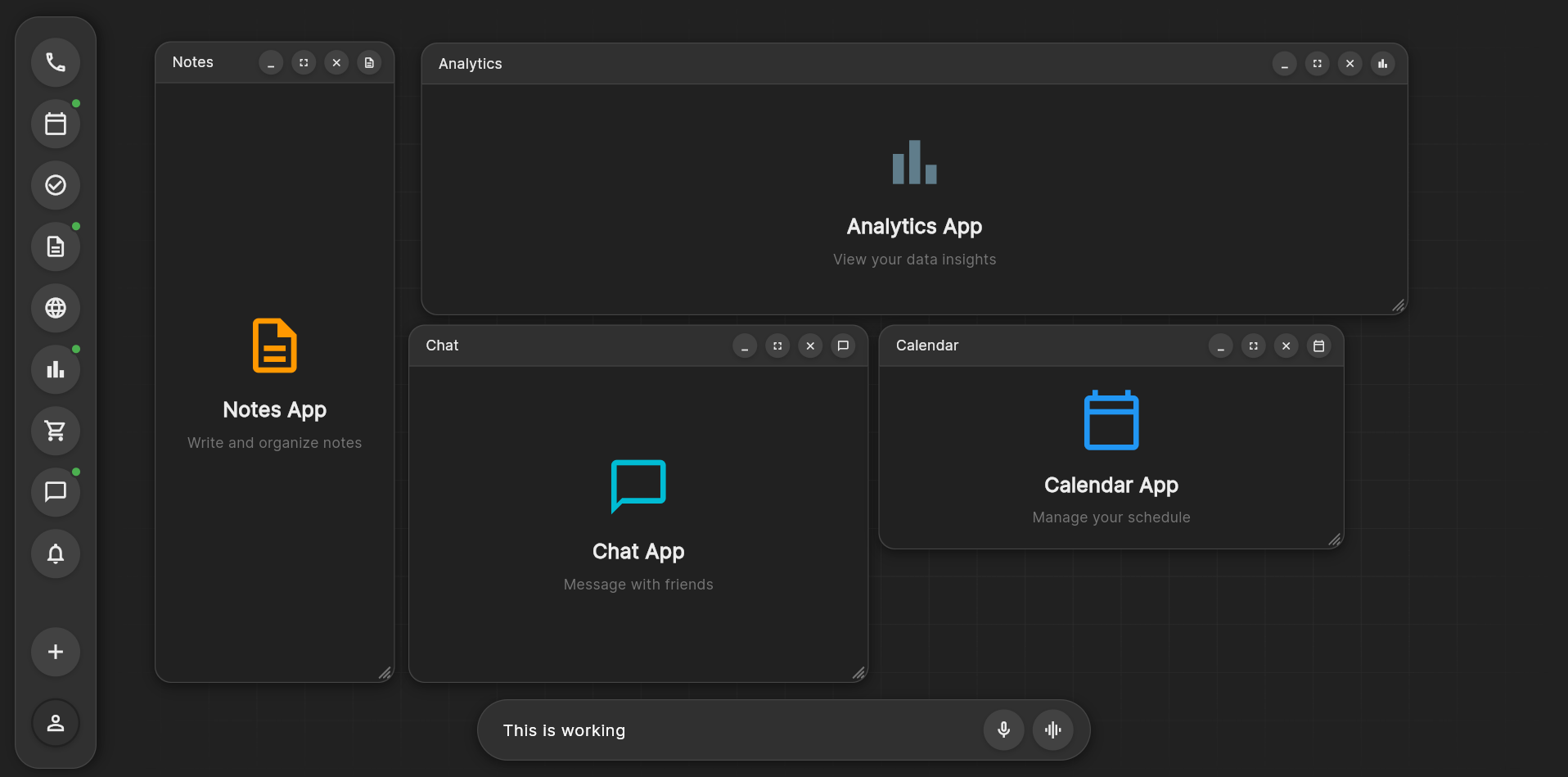Close the Chat window
The height and width of the screenshot is (777, 1568).
pos(810,346)
